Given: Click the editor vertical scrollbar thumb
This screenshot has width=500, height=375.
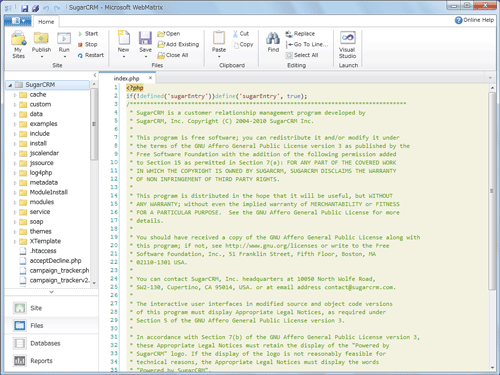Looking at the screenshot, I should 492,191.
